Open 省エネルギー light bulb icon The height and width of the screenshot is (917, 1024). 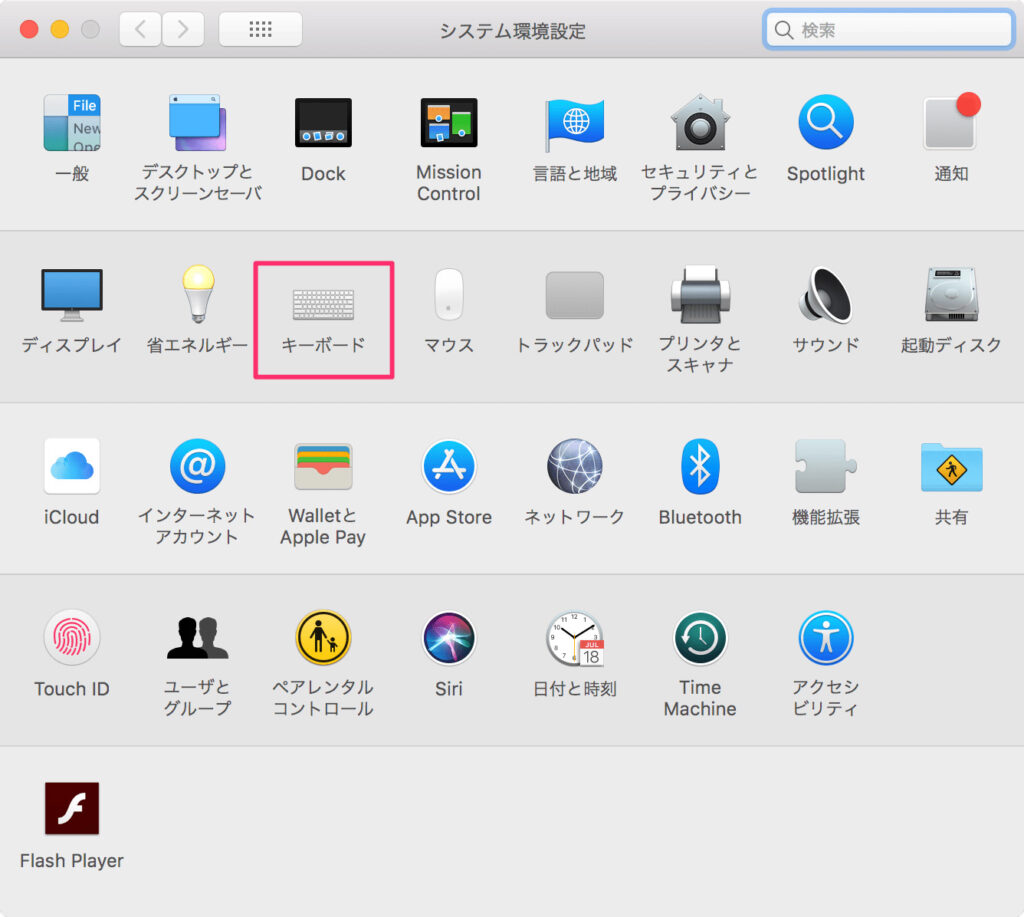click(x=198, y=294)
